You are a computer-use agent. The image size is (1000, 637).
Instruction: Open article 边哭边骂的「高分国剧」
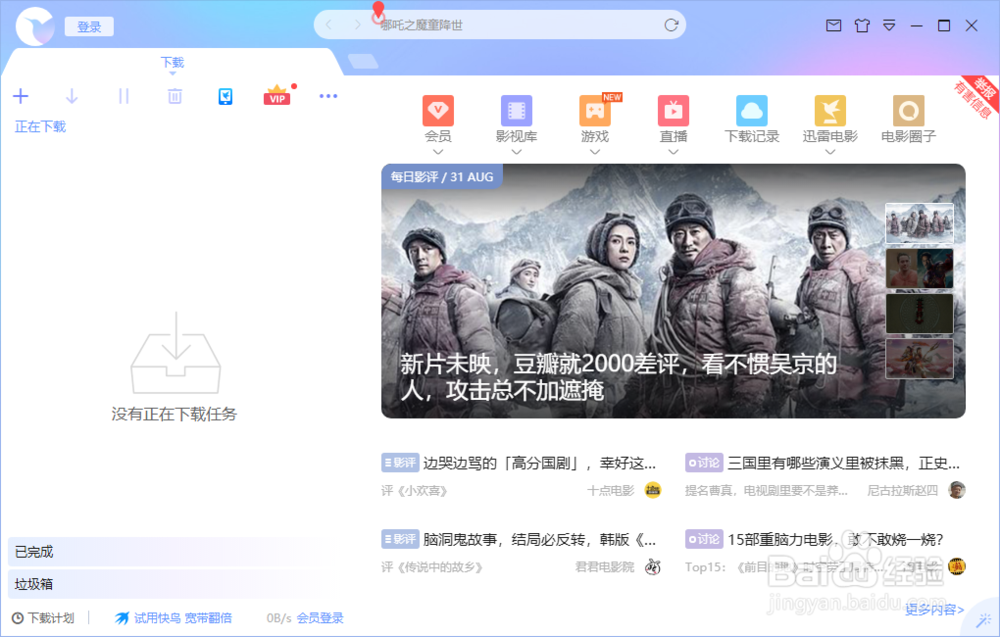tap(540, 463)
